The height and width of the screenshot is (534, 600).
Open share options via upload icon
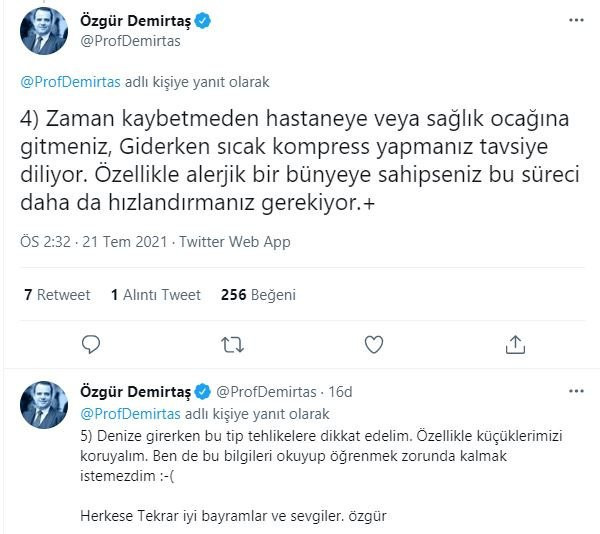[x=515, y=344]
